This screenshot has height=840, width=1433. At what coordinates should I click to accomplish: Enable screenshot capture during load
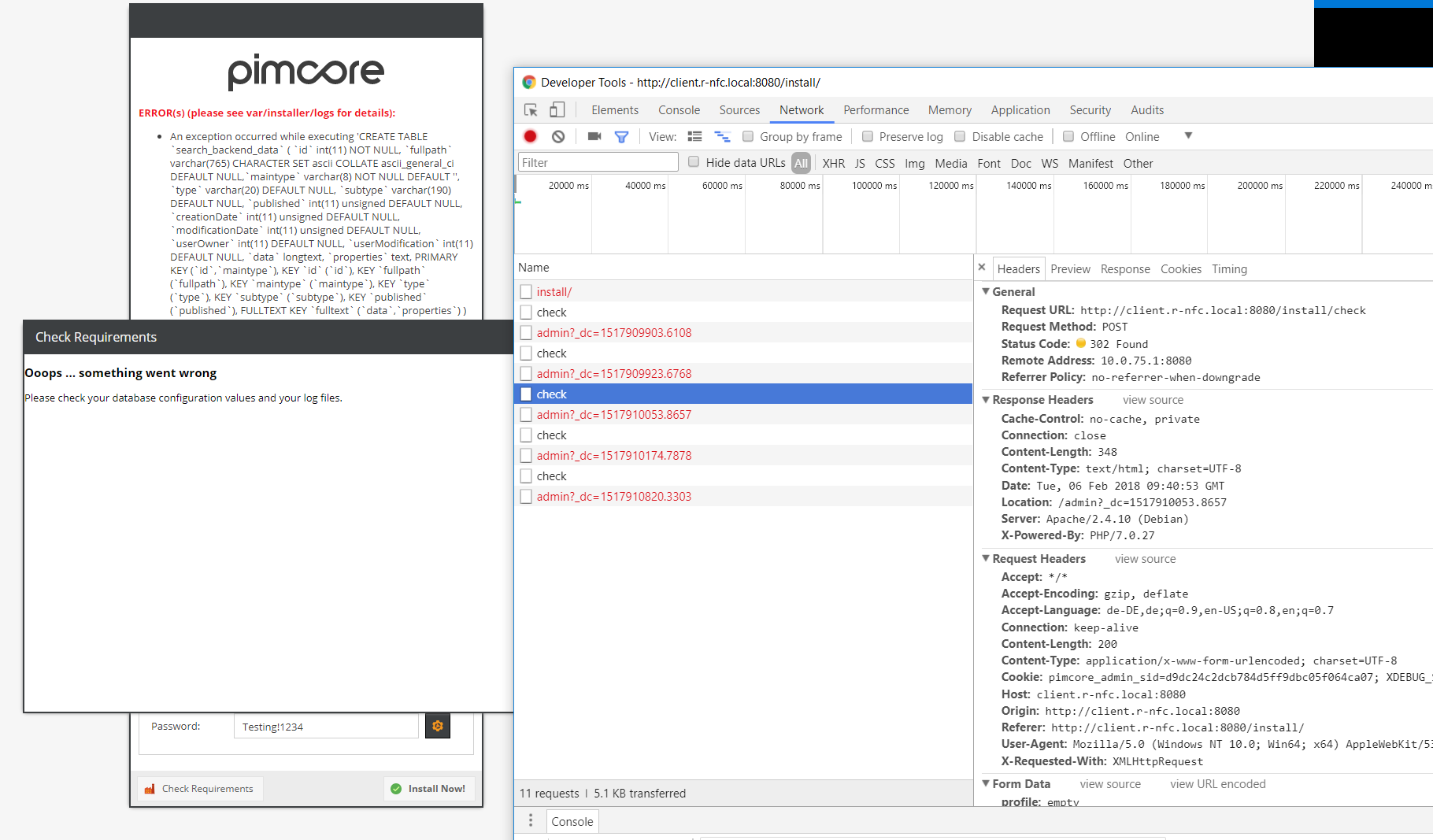point(594,136)
